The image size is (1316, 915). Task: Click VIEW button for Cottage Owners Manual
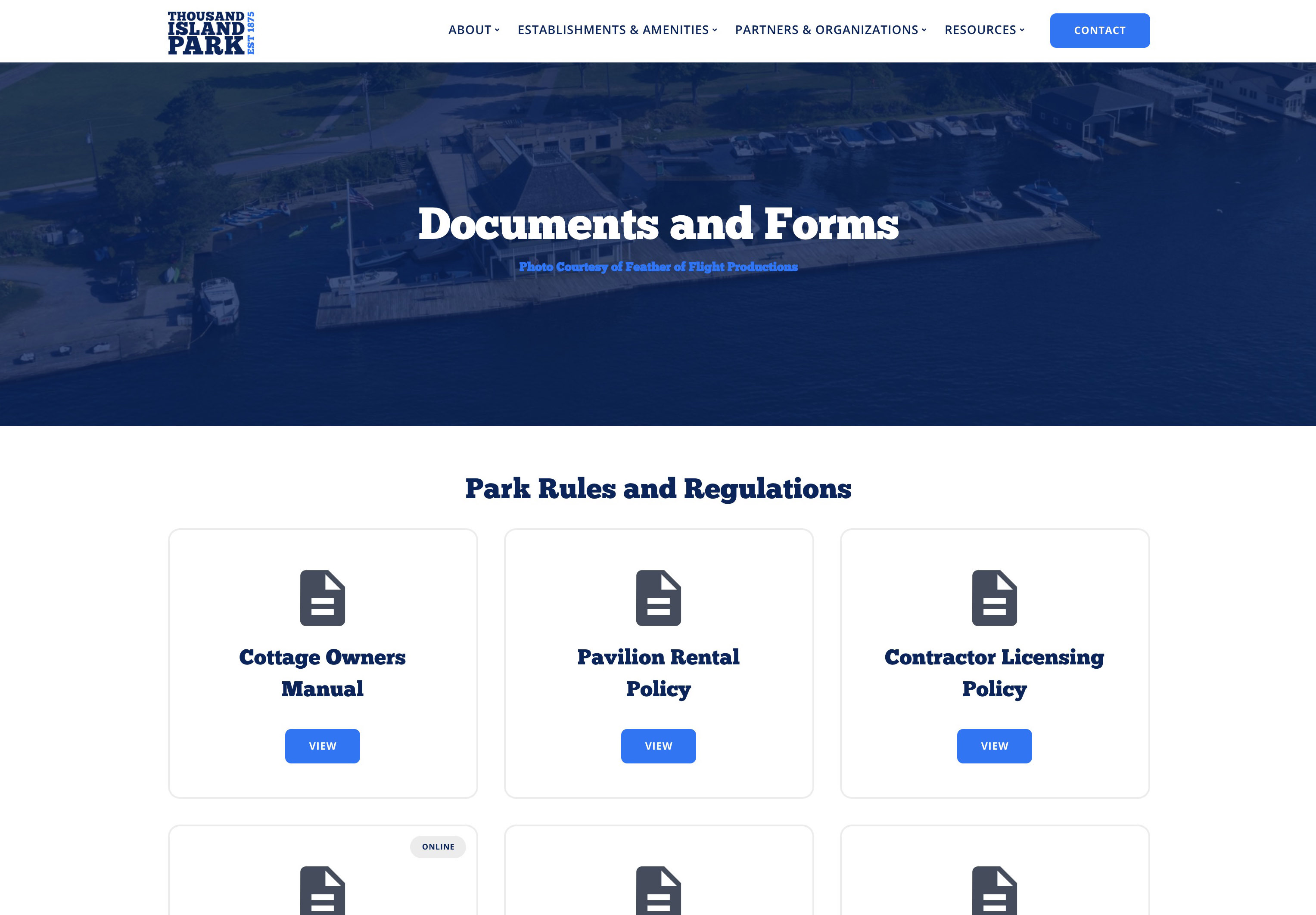[x=322, y=745]
